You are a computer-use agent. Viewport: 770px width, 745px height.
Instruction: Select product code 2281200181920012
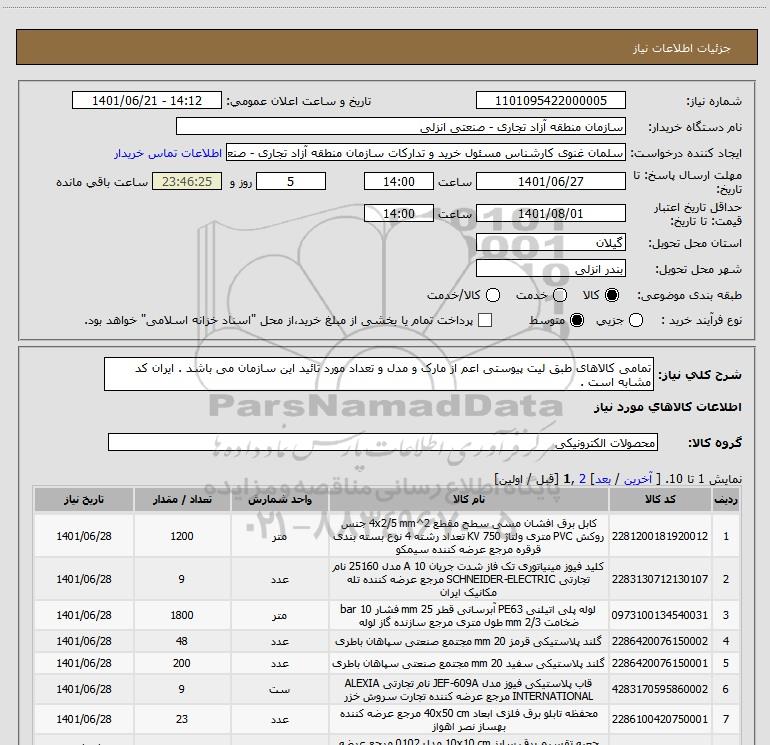[660, 536]
